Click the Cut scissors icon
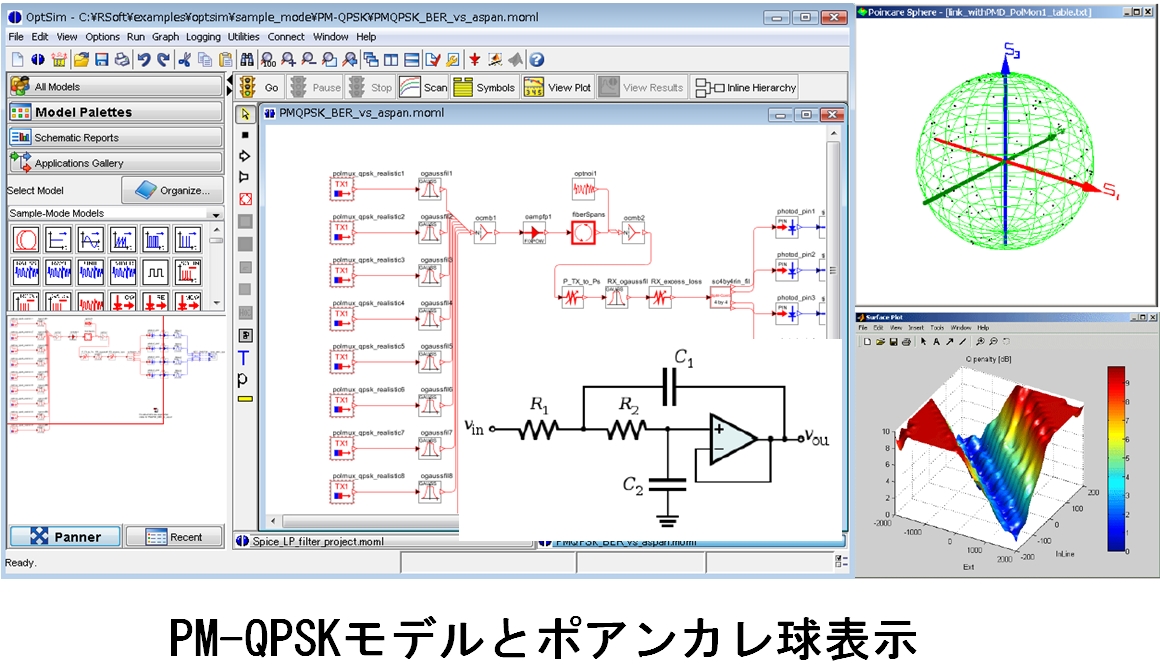The height and width of the screenshot is (670, 1160). (x=185, y=60)
